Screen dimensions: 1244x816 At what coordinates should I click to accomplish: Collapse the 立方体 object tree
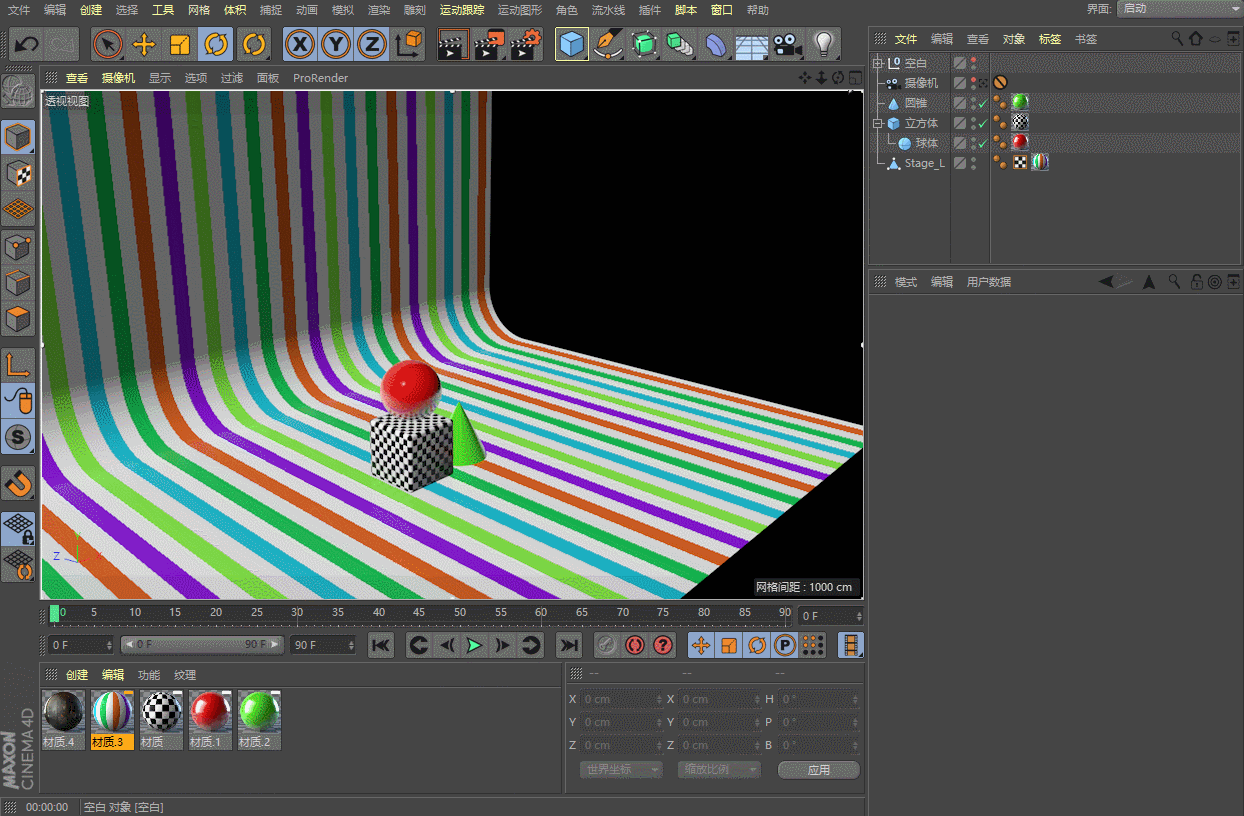(879, 123)
